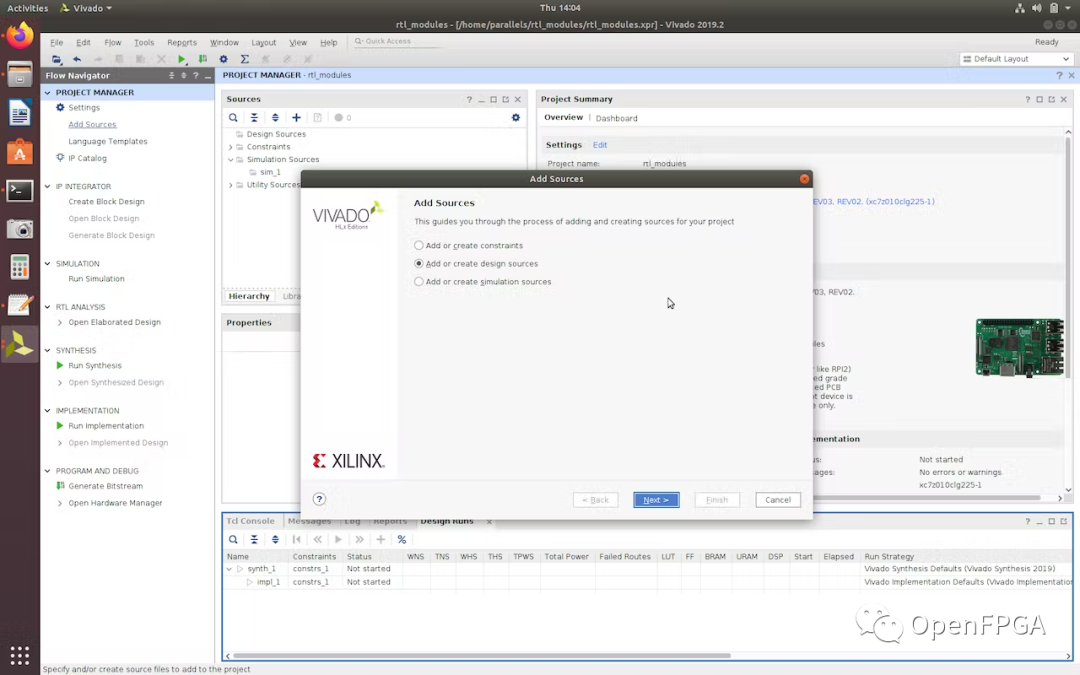Click the Sigma reports toolbar icon

pos(245,59)
